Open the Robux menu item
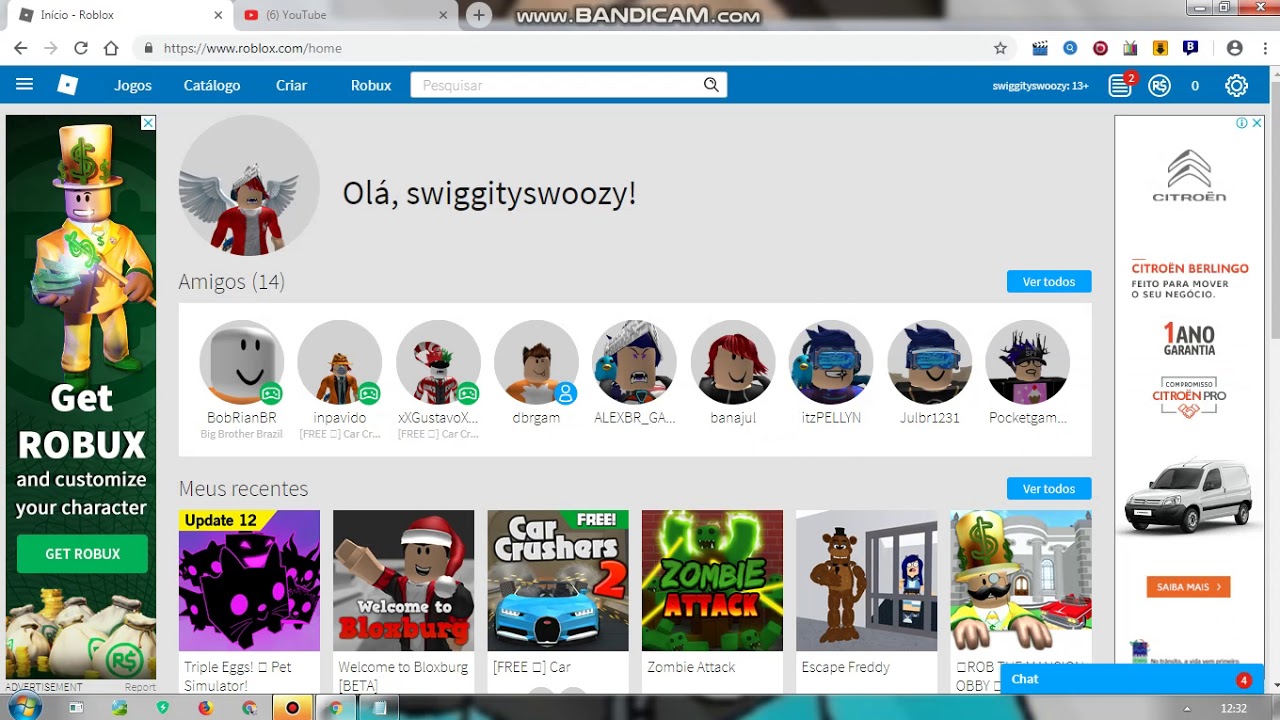Screen dimensions: 1280x720 pyautogui.click(x=371, y=86)
